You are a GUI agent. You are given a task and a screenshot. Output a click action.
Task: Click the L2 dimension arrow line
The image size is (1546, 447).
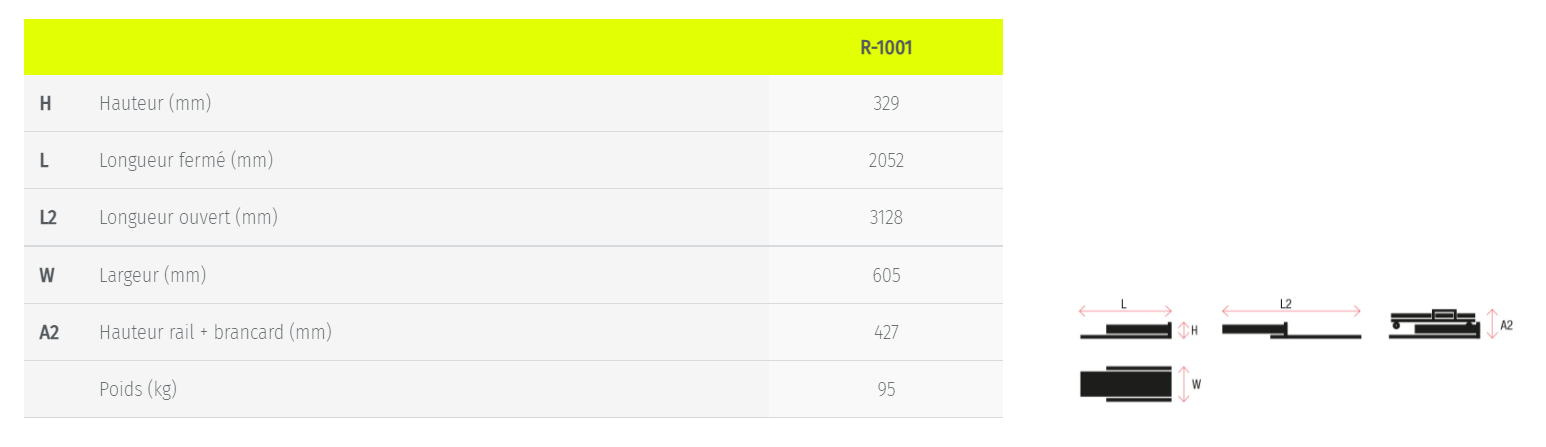tap(1291, 311)
